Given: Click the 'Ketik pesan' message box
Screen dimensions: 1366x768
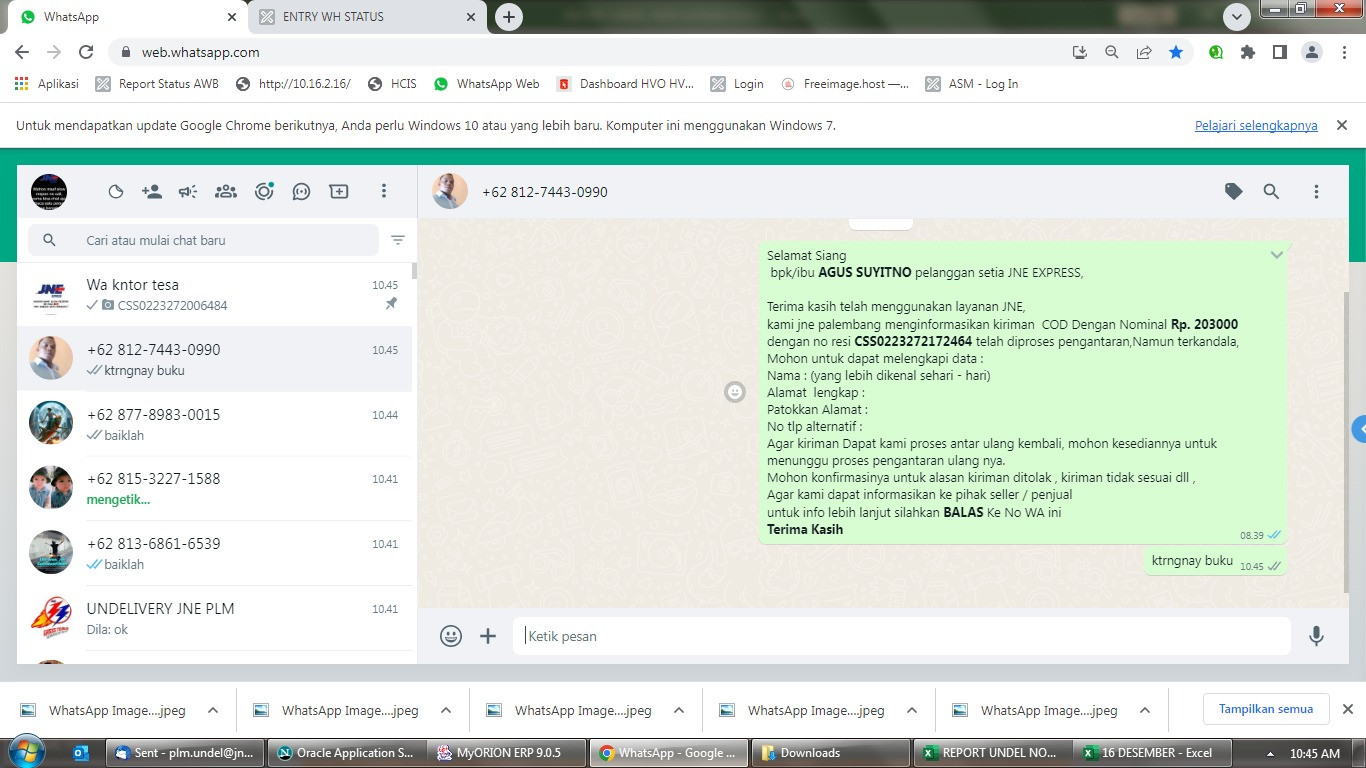Looking at the screenshot, I should 902,636.
